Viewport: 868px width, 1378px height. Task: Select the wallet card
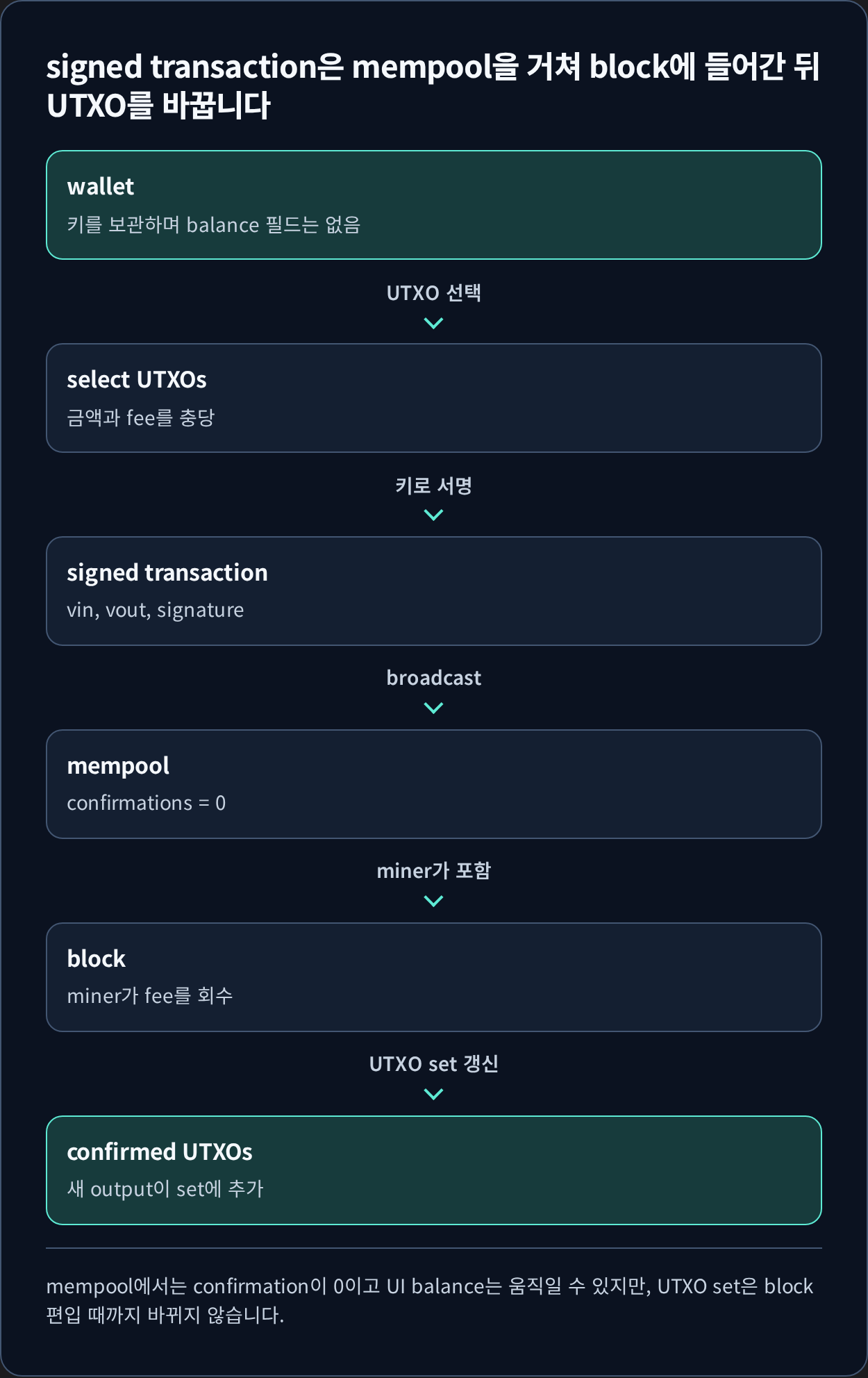[434, 205]
